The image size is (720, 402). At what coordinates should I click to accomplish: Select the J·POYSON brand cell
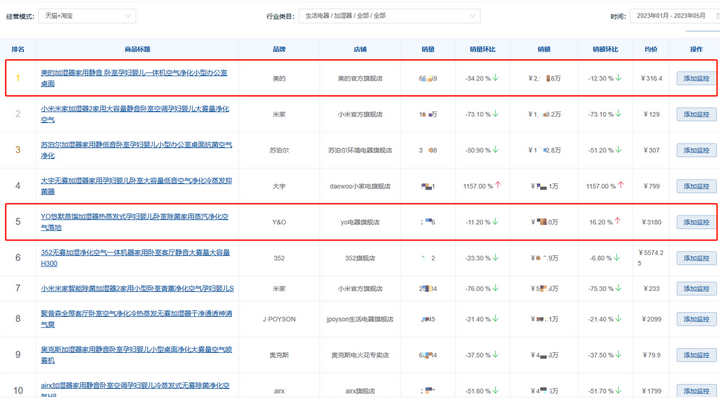pyautogui.click(x=279, y=319)
